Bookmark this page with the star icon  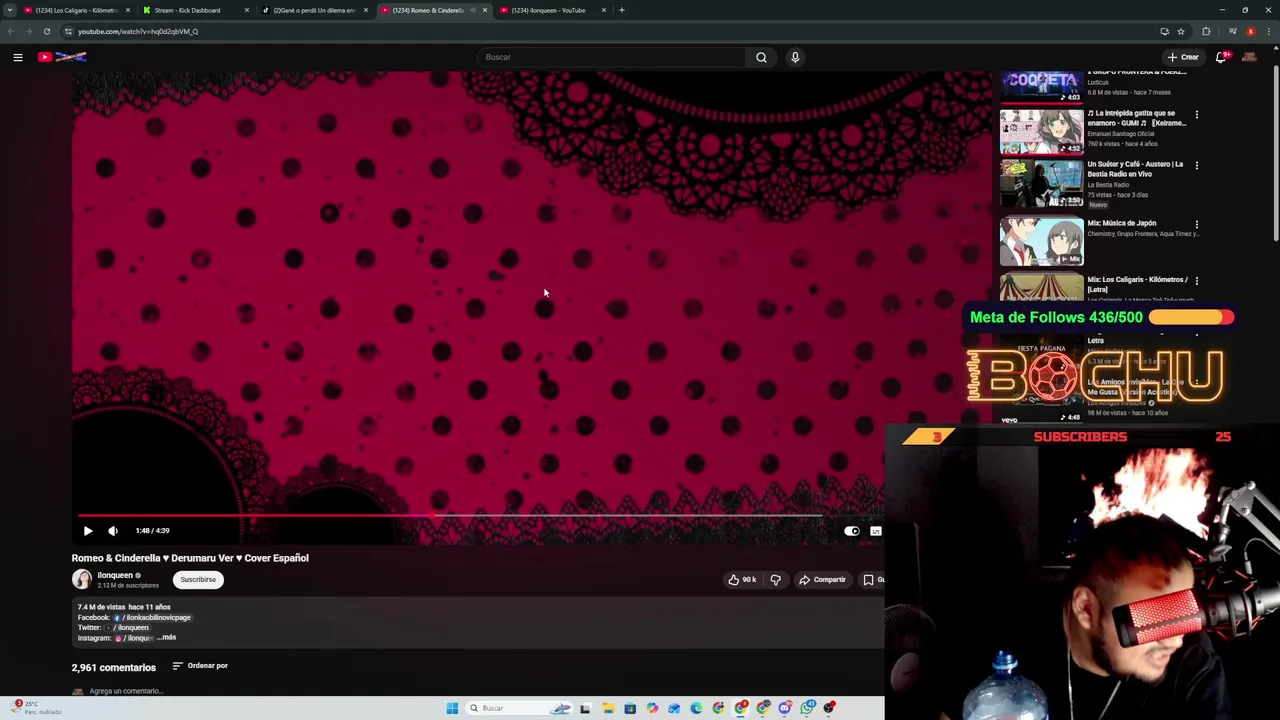(x=1181, y=31)
